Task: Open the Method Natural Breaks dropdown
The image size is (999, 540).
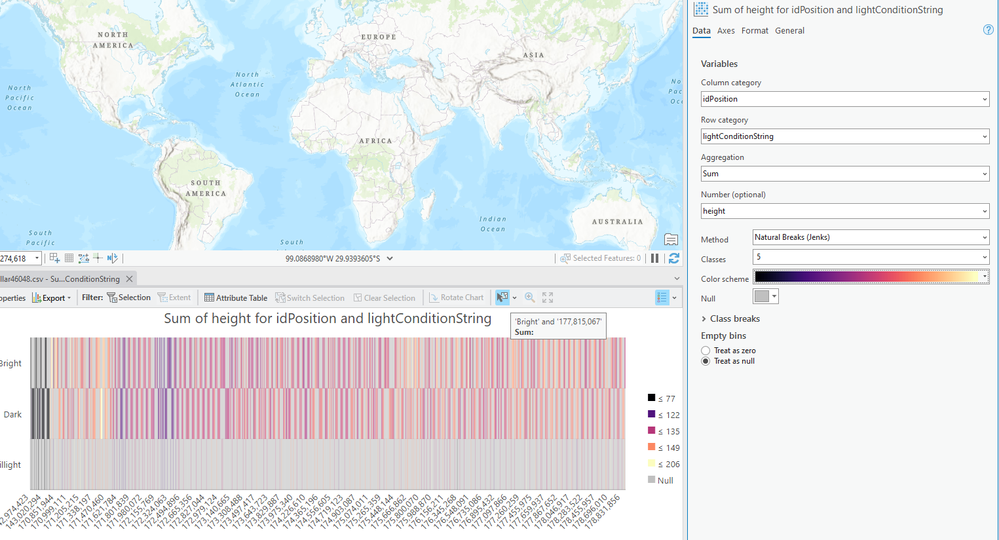Action: pos(870,238)
